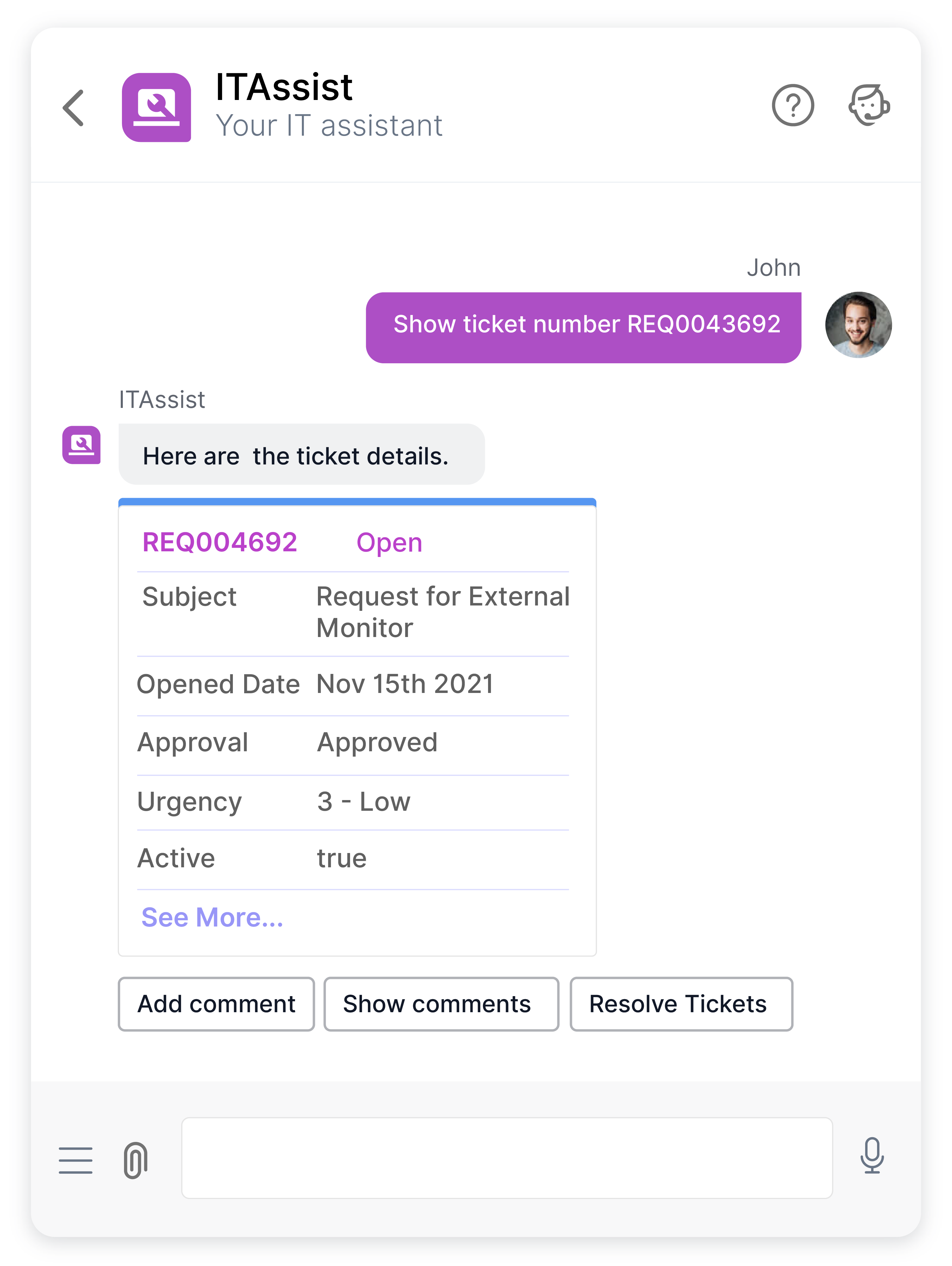Viewport: 952px width, 1266px height.
Task: Expand ticket details with See More
Action: click(x=212, y=918)
